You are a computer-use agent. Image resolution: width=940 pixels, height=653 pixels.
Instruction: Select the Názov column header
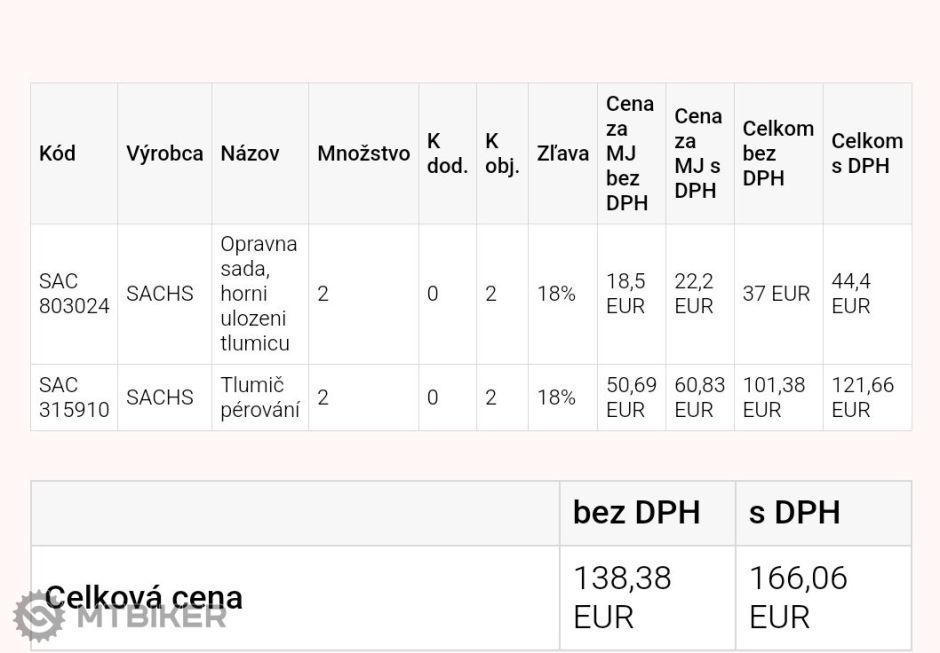250,153
